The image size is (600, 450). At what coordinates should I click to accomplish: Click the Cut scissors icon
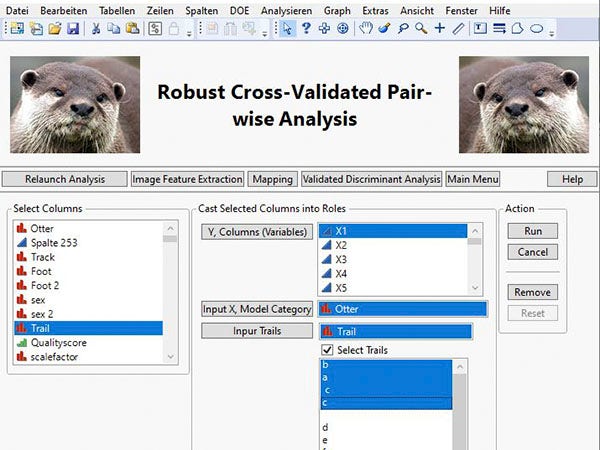click(x=97, y=29)
